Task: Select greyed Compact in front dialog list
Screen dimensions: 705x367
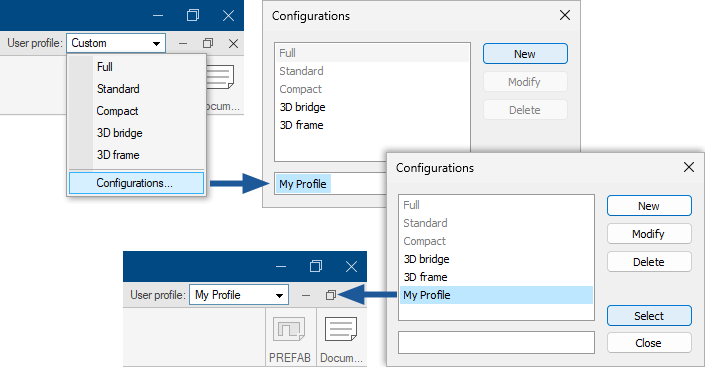Action: pyautogui.click(x=496, y=241)
